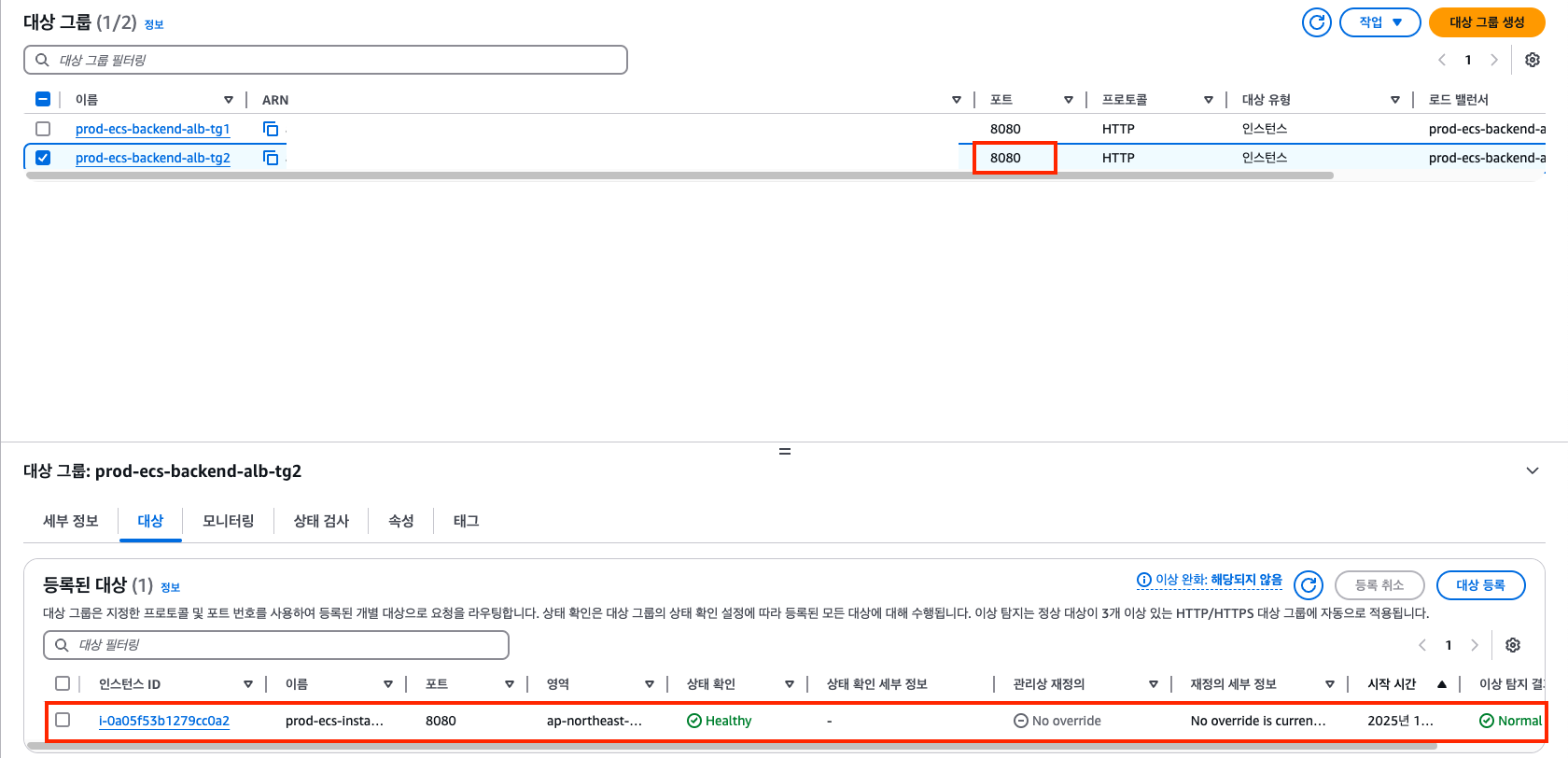This screenshot has height=758, width=1568.
Task: Refresh the registered targets list
Action: [1309, 585]
